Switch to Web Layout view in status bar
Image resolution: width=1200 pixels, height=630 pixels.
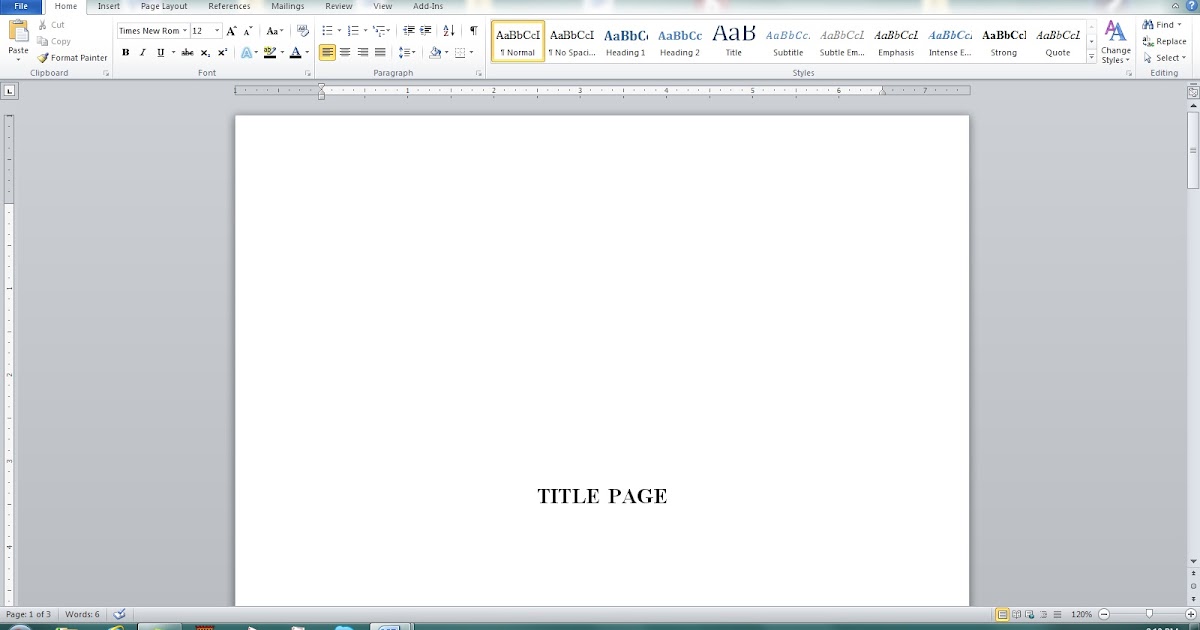(x=1030, y=614)
